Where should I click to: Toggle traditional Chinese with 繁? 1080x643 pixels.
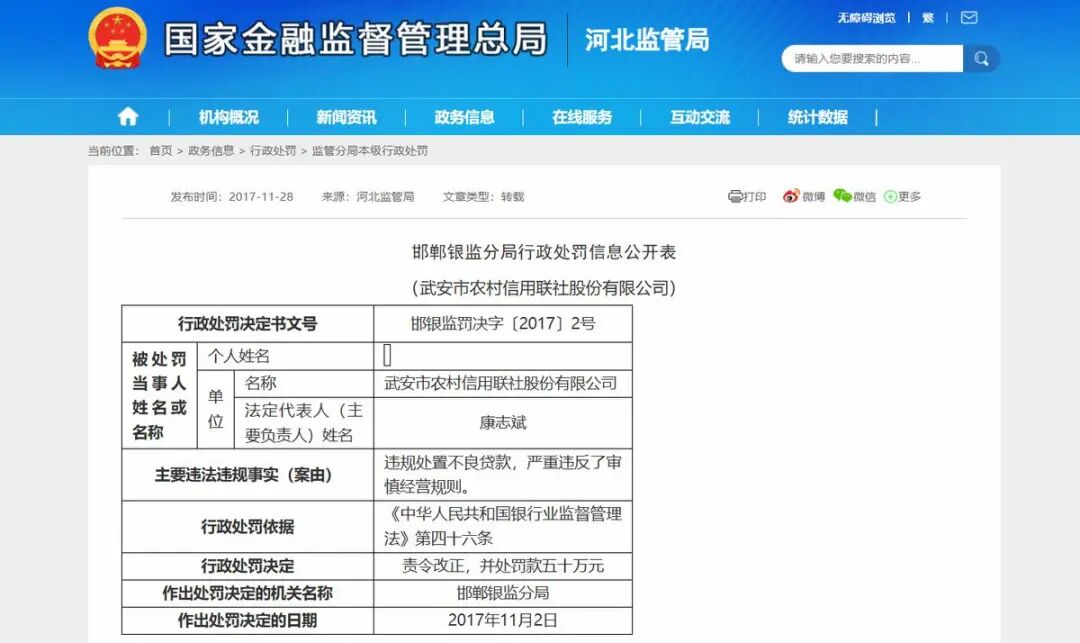click(927, 18)
